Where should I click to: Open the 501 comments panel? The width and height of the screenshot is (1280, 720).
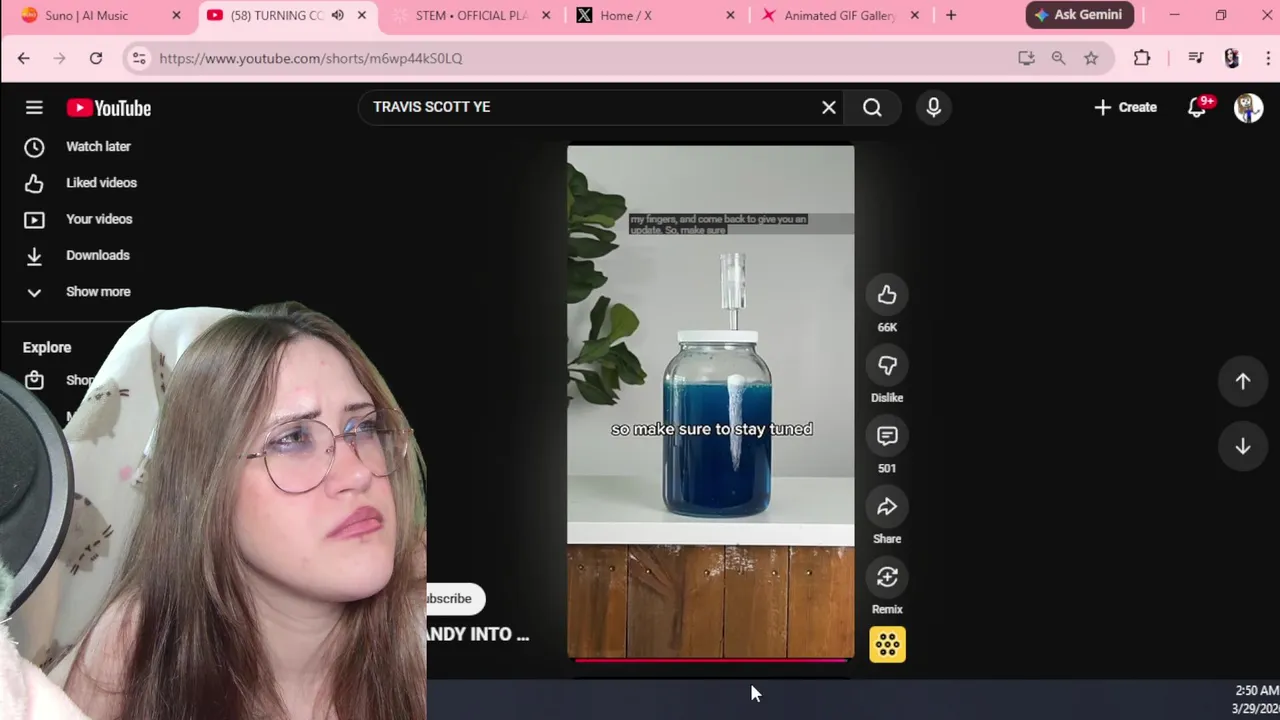click(x=887, y=436)
